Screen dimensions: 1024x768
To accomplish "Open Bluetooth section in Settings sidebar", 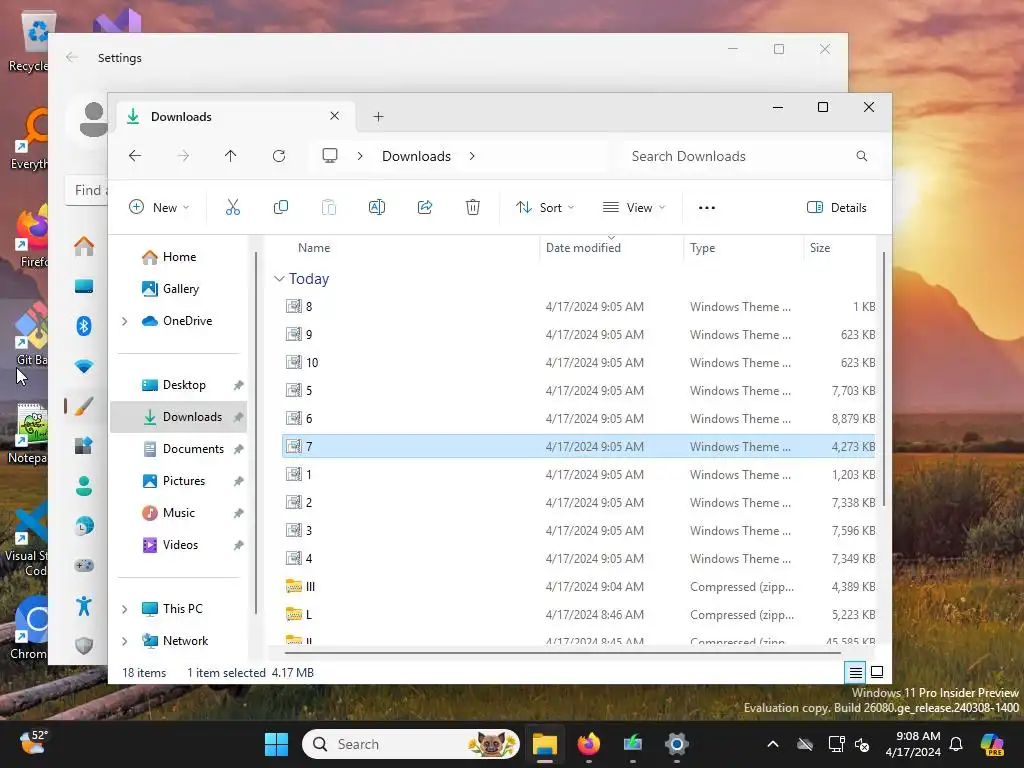I will click(84, 326).
